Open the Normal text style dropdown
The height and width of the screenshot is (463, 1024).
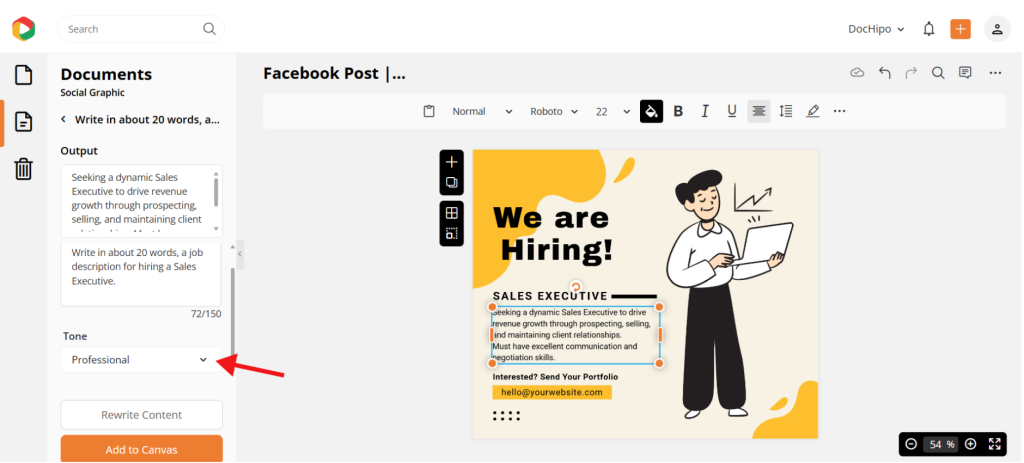pos(482,111)
